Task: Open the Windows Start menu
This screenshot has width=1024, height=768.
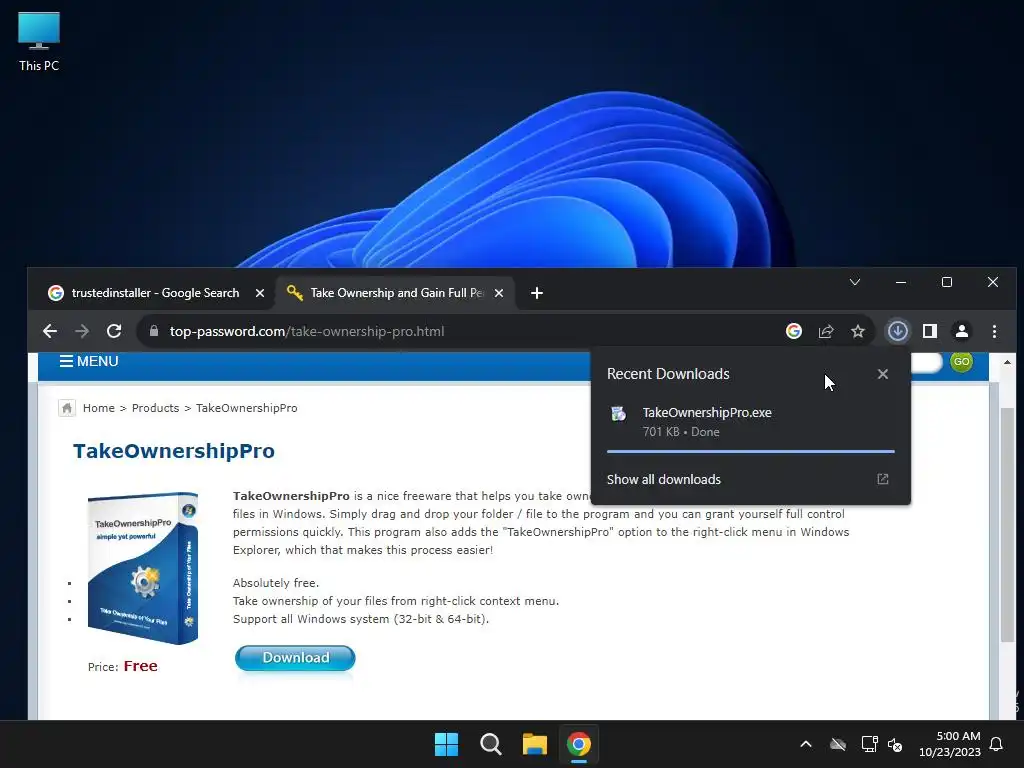Action: pos(447,744)
